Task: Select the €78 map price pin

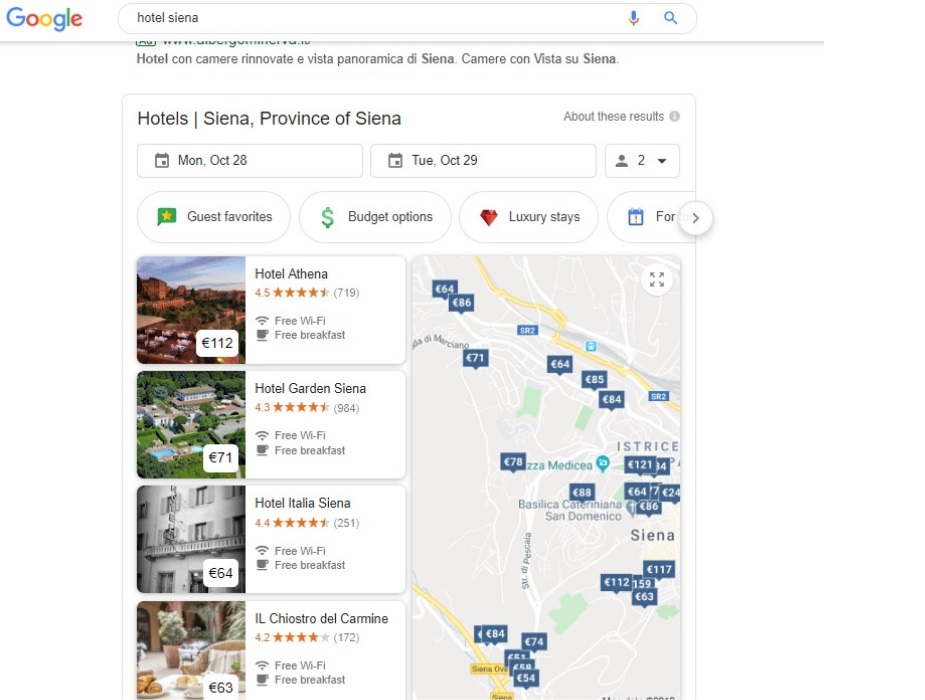Action: click(x=513, y=462)
